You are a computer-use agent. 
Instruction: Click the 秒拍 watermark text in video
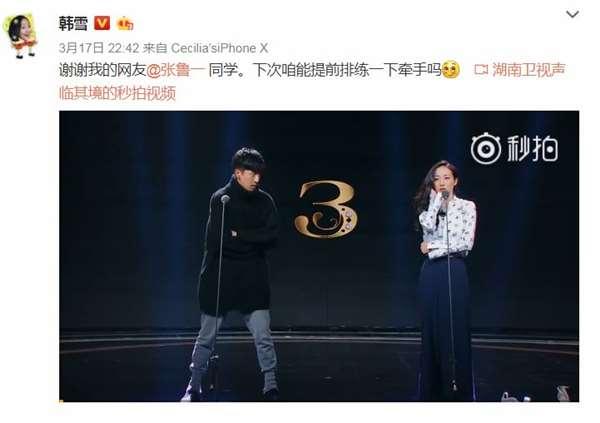(x=532, y=149)
